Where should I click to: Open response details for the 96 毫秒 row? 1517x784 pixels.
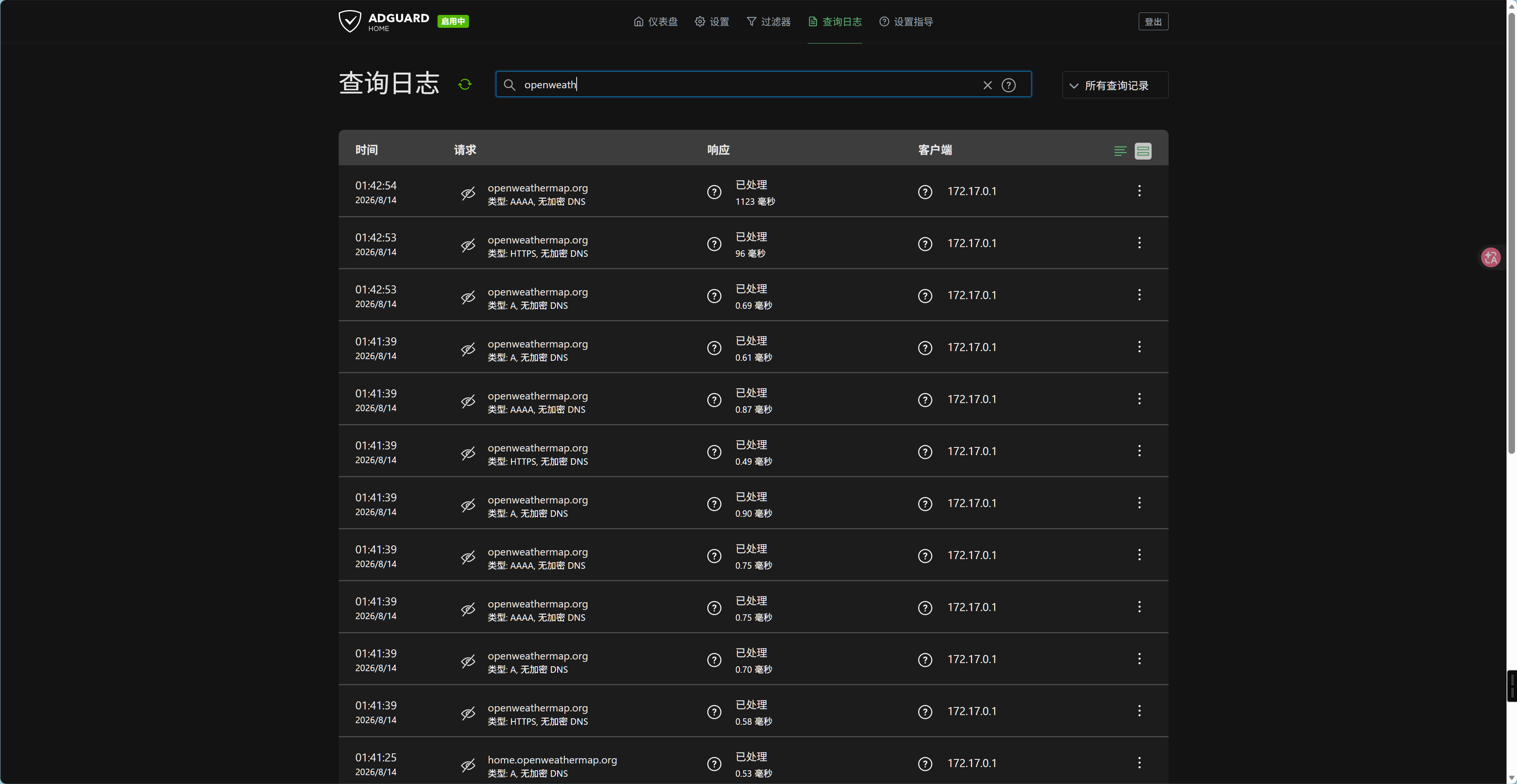pos(714,244)
